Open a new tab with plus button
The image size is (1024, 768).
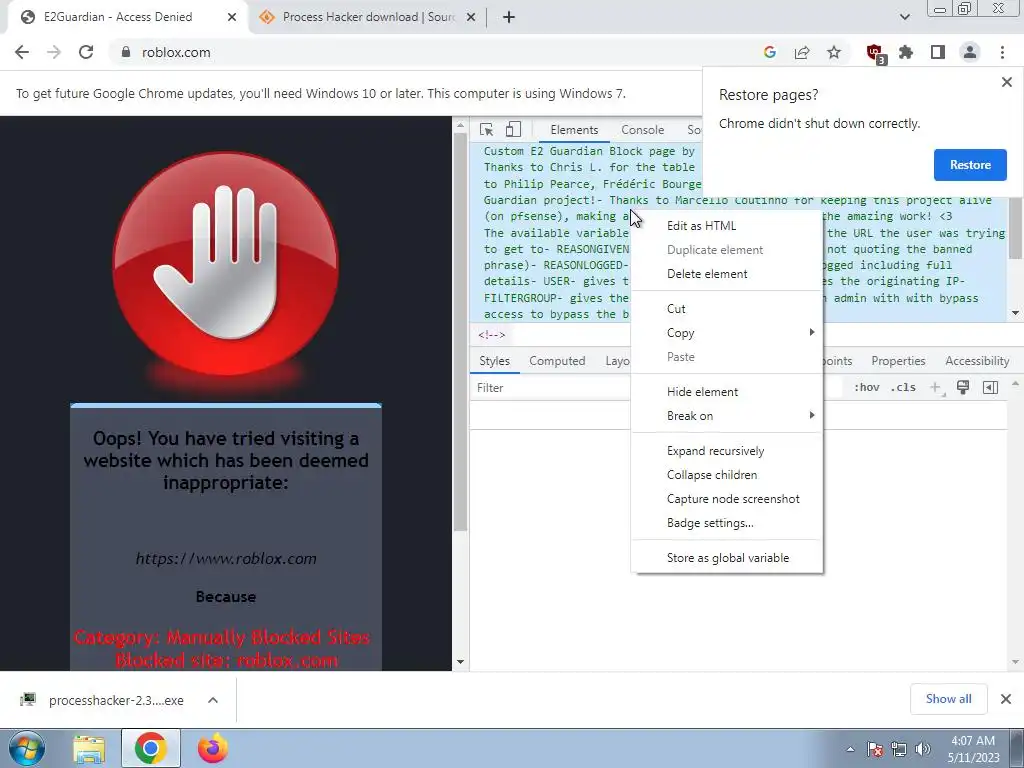[x=509, y=17]
